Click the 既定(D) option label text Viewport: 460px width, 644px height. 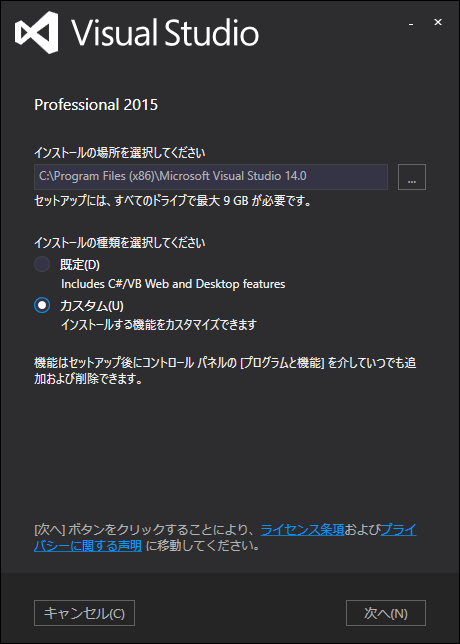coord(80,265)
